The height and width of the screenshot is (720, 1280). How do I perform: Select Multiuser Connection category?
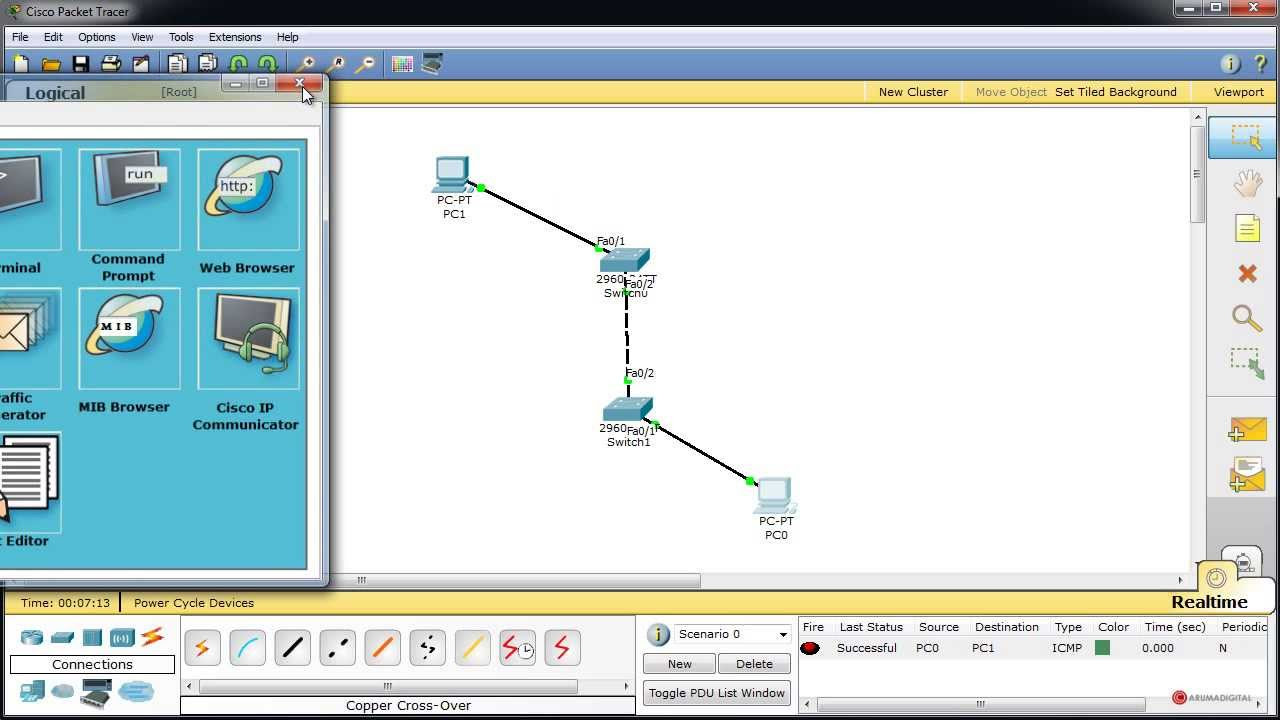136,690
